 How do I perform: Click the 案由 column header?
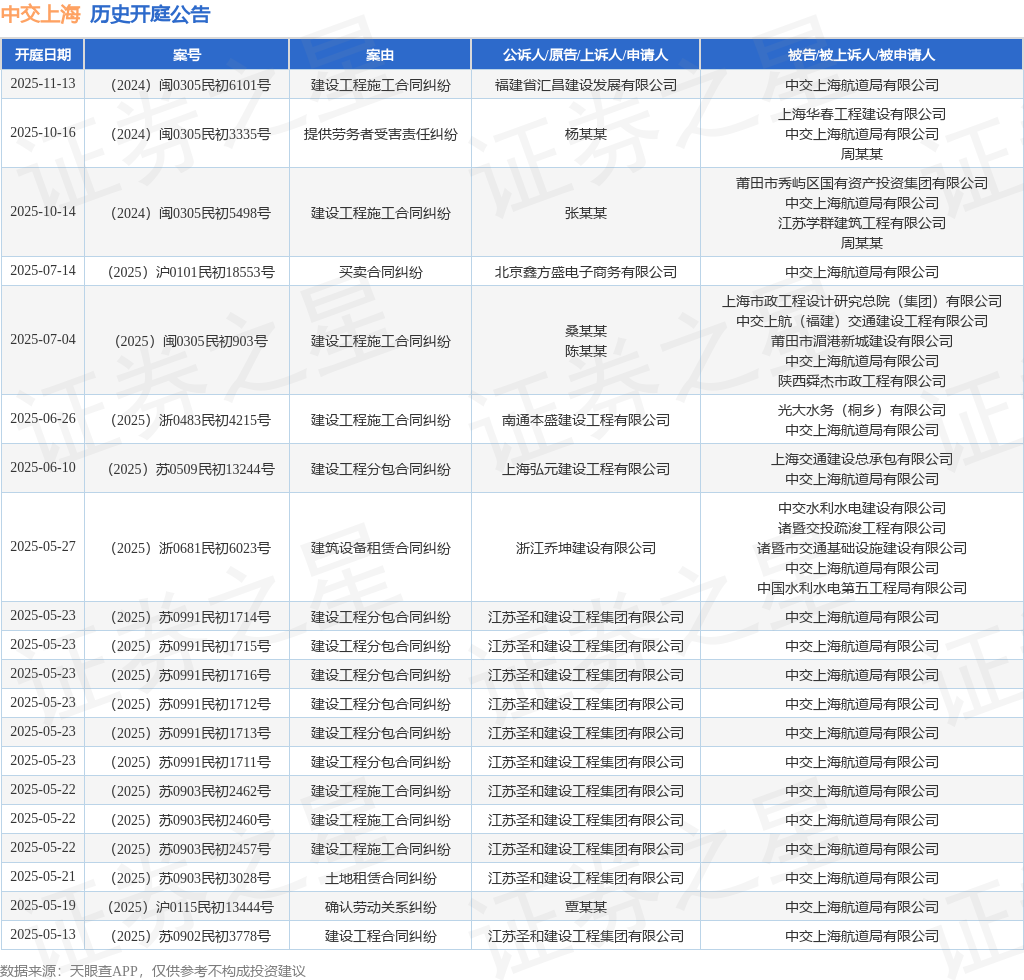pyautogui.click(x=380, y=55)
